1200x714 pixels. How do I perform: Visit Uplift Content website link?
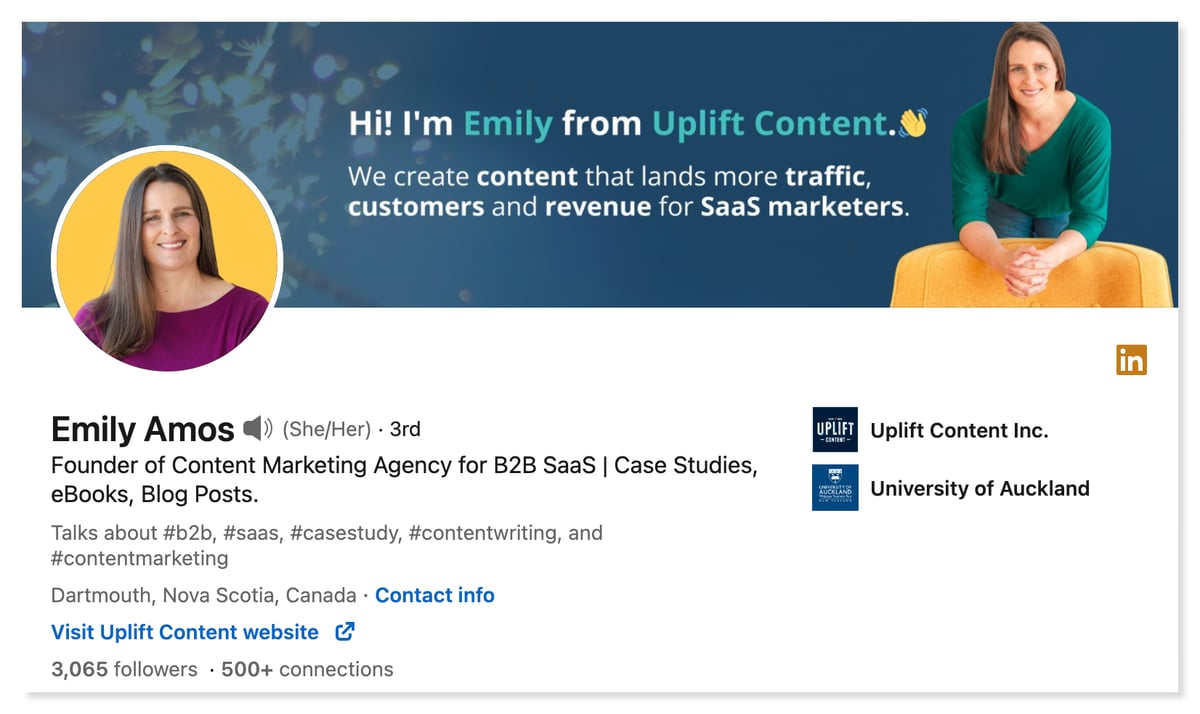185,632
